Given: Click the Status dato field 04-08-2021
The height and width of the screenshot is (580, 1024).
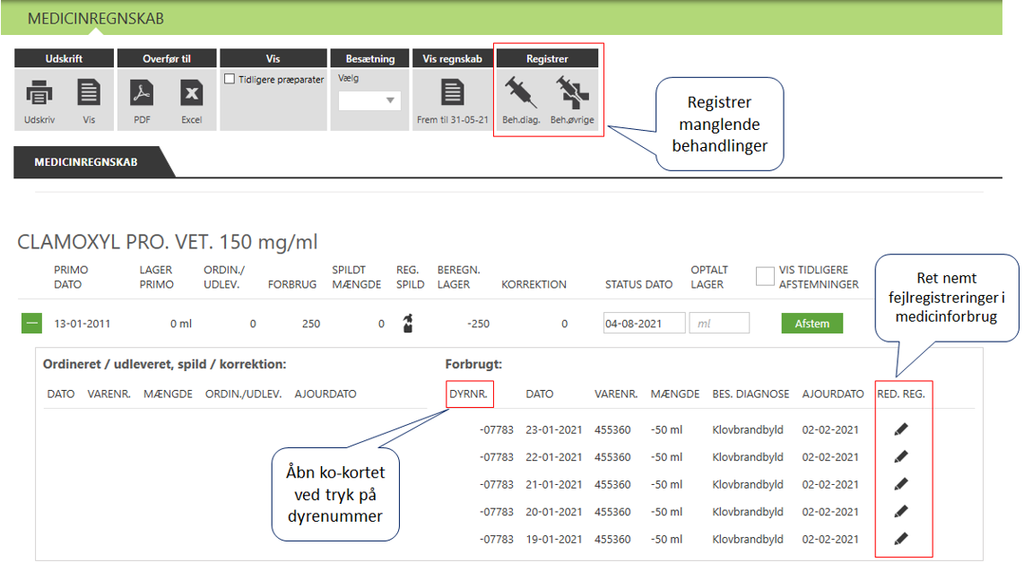Looking at the screenshot, I should (x=644, y=323).
